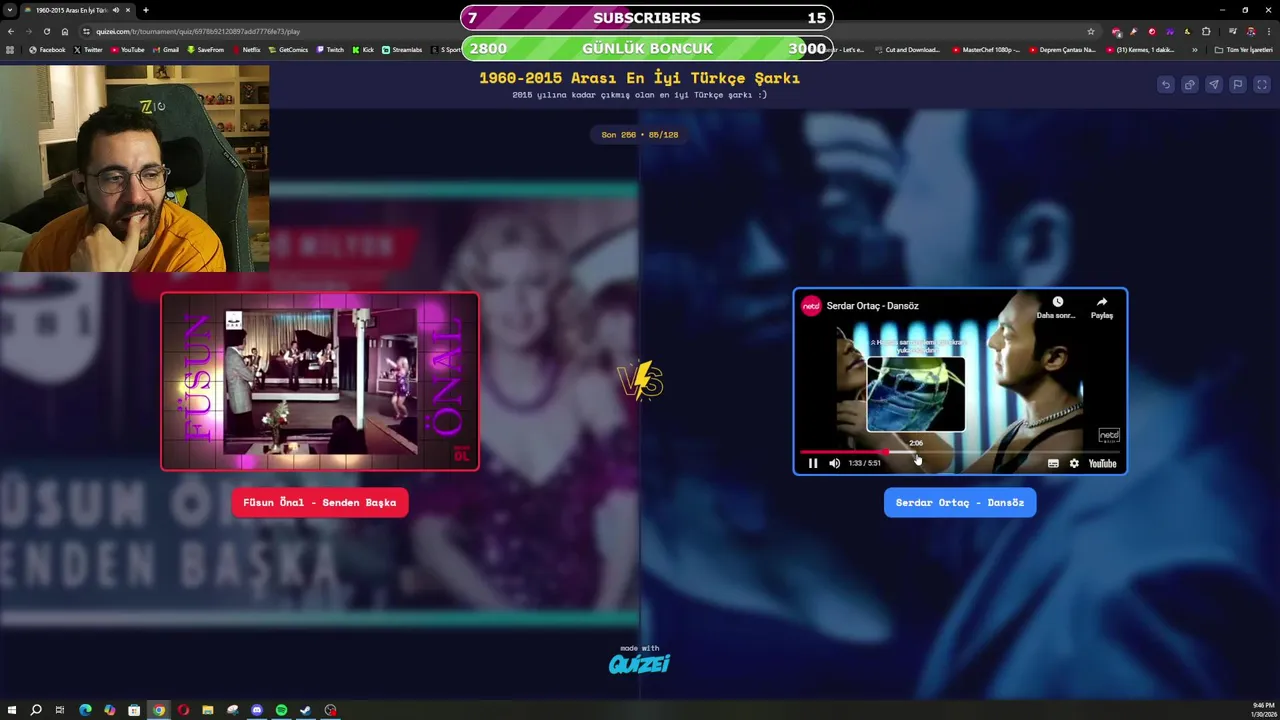Open Discord from the taskbar

257,710
